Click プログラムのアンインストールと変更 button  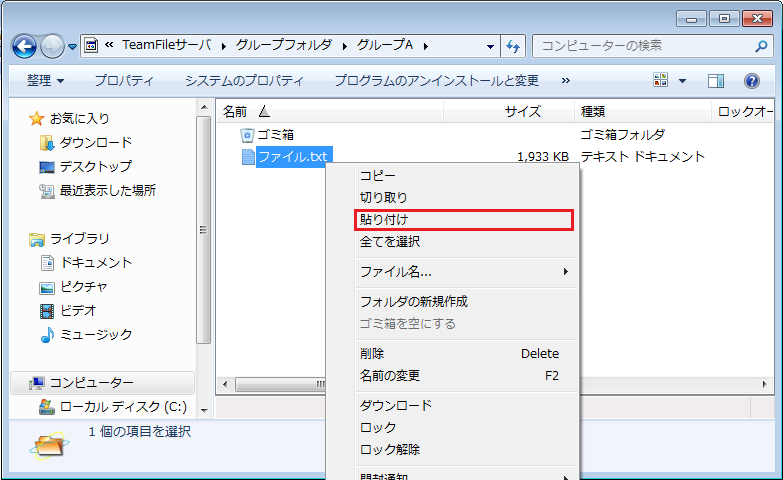point(436,80)
